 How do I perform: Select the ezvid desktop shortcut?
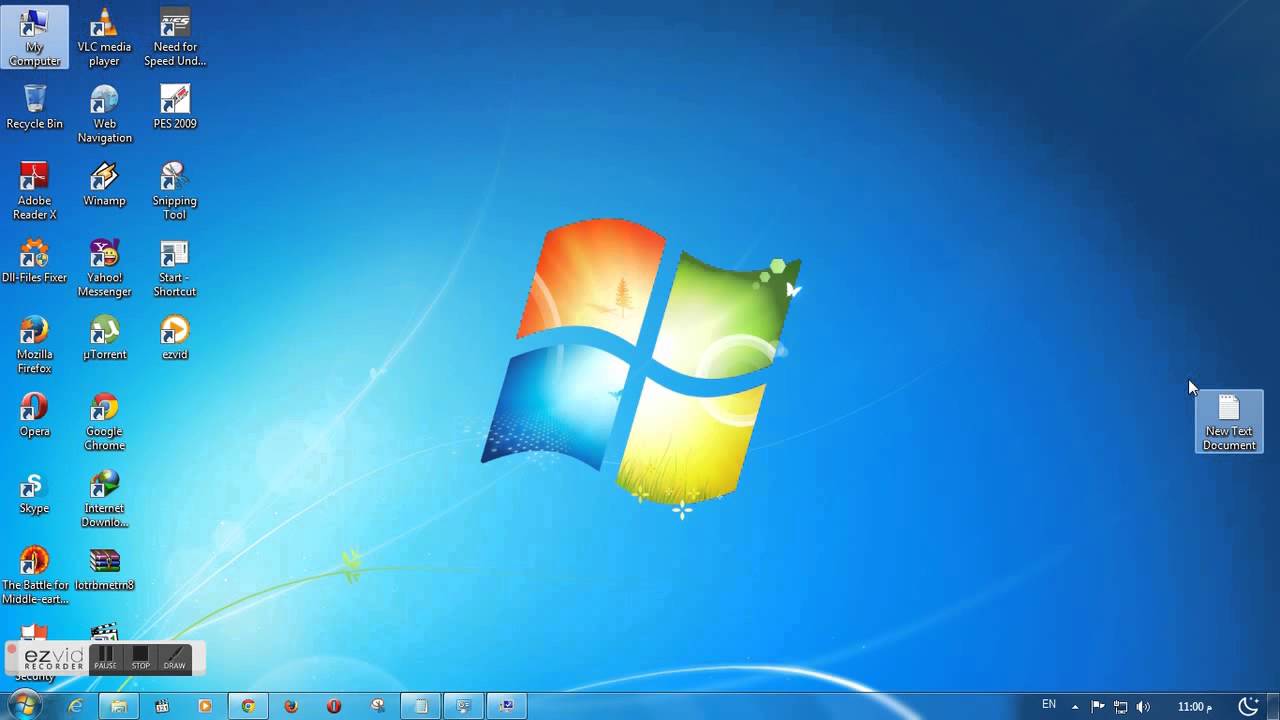175,338
